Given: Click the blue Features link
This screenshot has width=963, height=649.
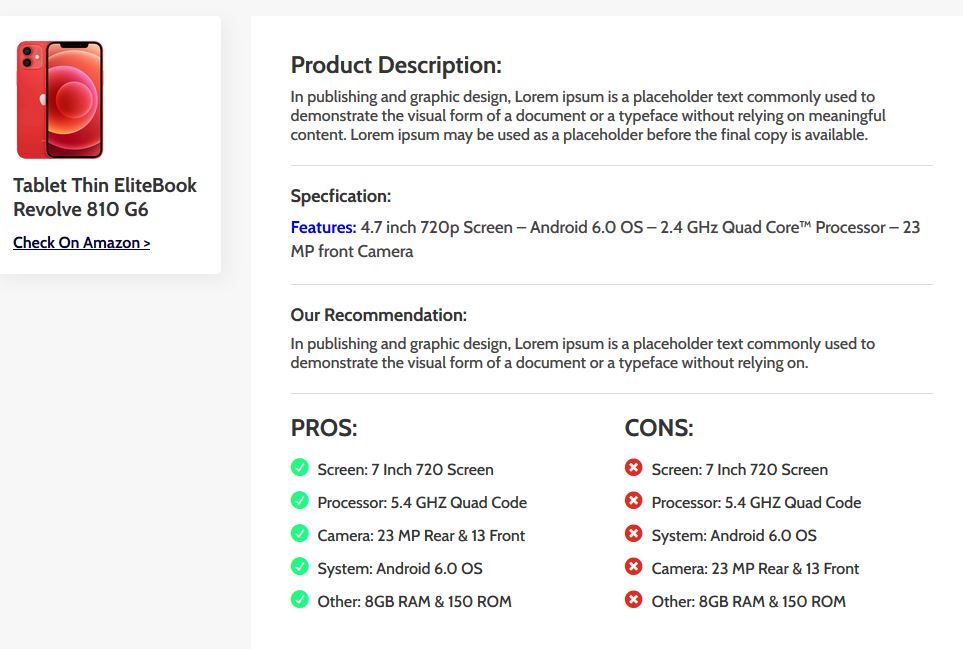Looking at the screenshot, I should point(323,227).
